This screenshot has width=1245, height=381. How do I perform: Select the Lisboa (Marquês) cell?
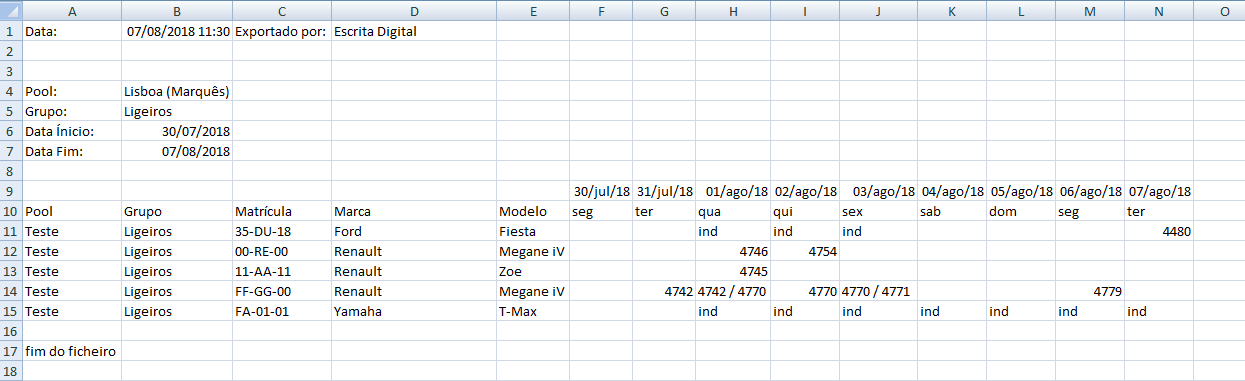point(176,91)
